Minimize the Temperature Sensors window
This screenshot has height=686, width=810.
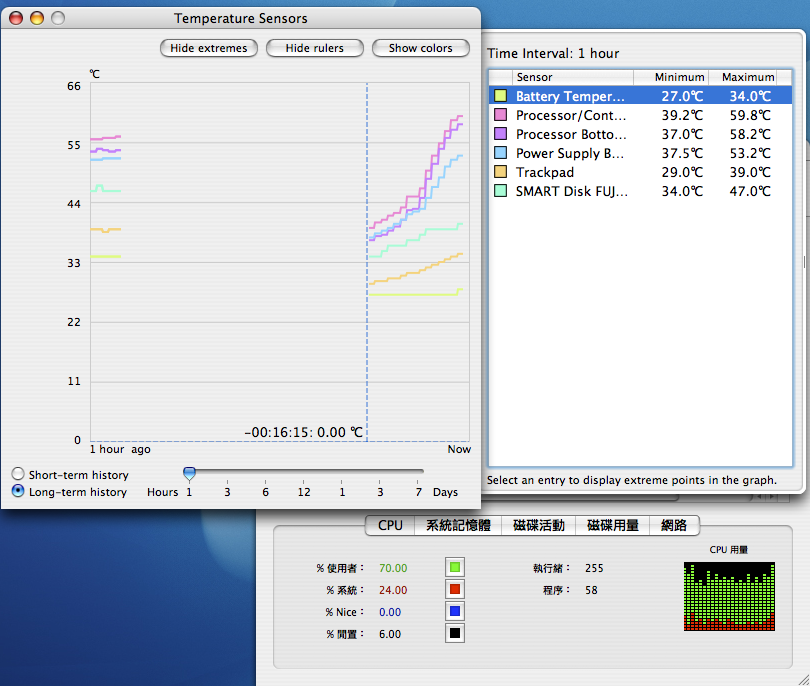pos(37,18)
